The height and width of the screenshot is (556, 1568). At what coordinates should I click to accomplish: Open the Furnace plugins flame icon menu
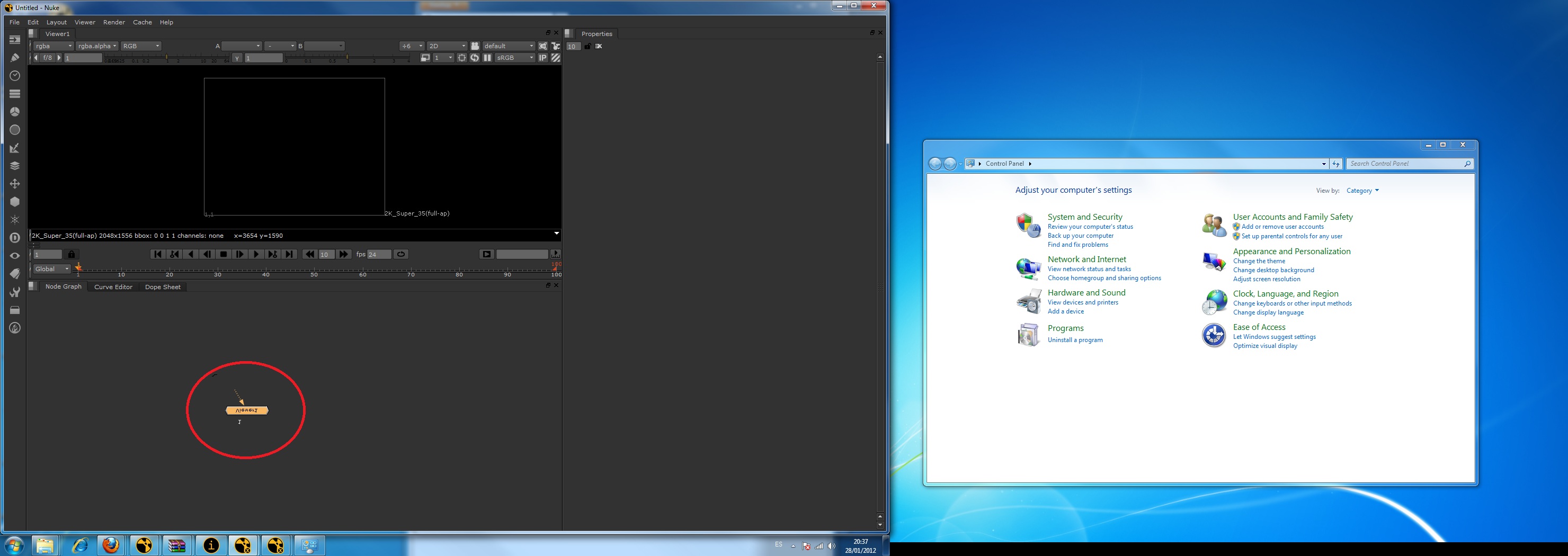click(15, 328)
